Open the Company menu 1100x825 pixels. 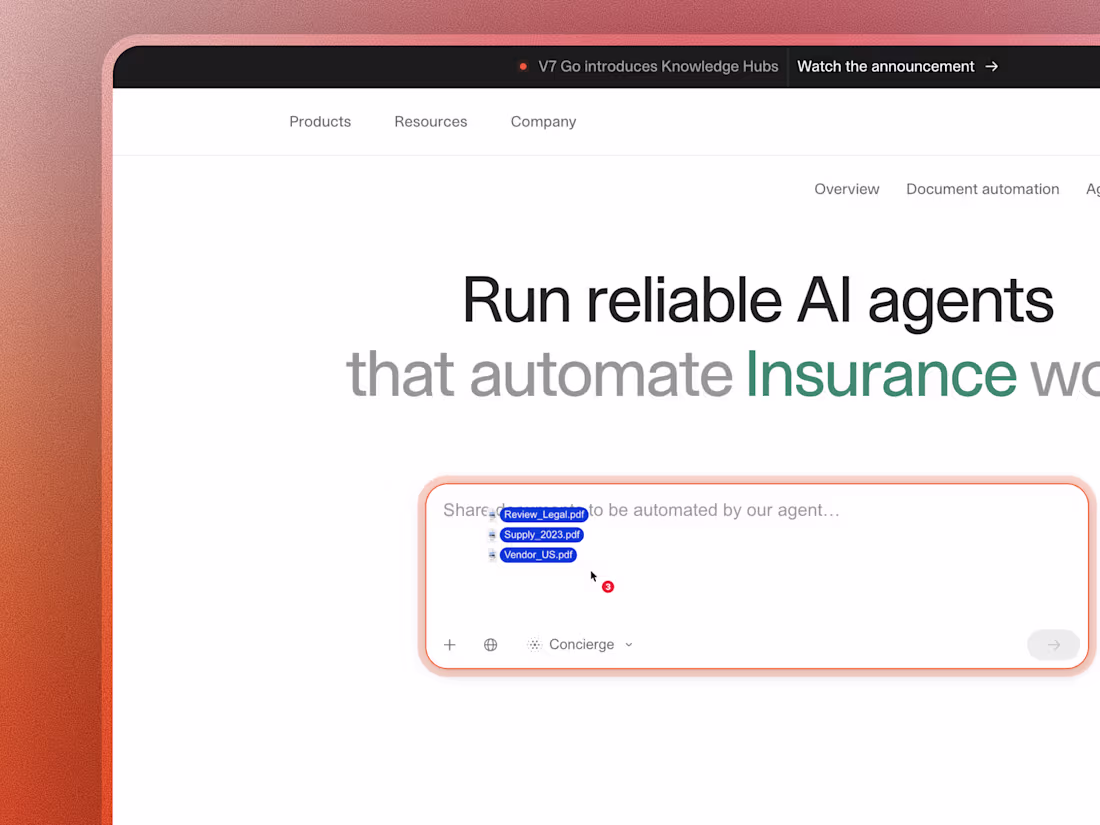point(543,121)
